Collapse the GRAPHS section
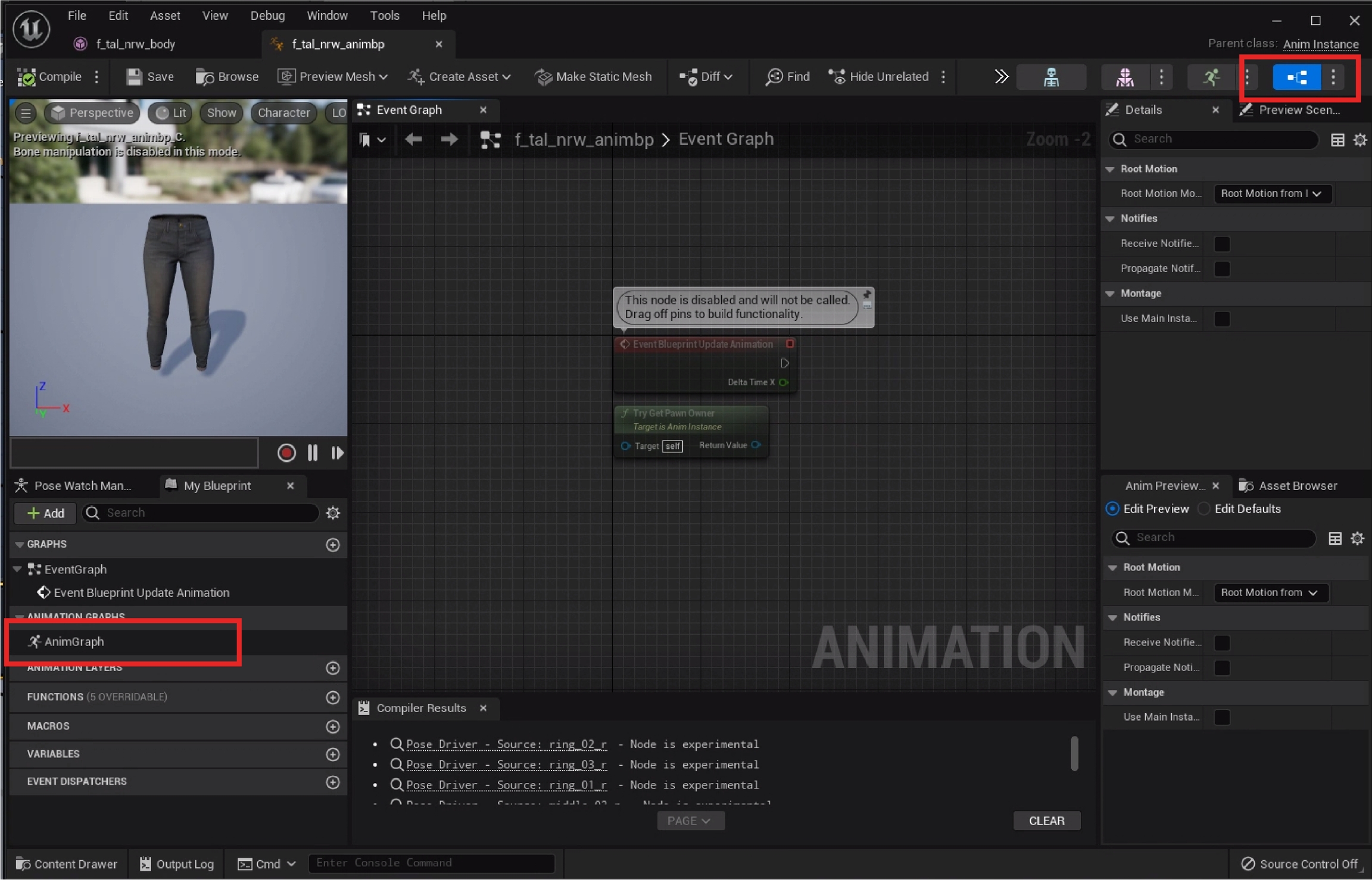This screenshot has width=1372, height=880. 20,544
